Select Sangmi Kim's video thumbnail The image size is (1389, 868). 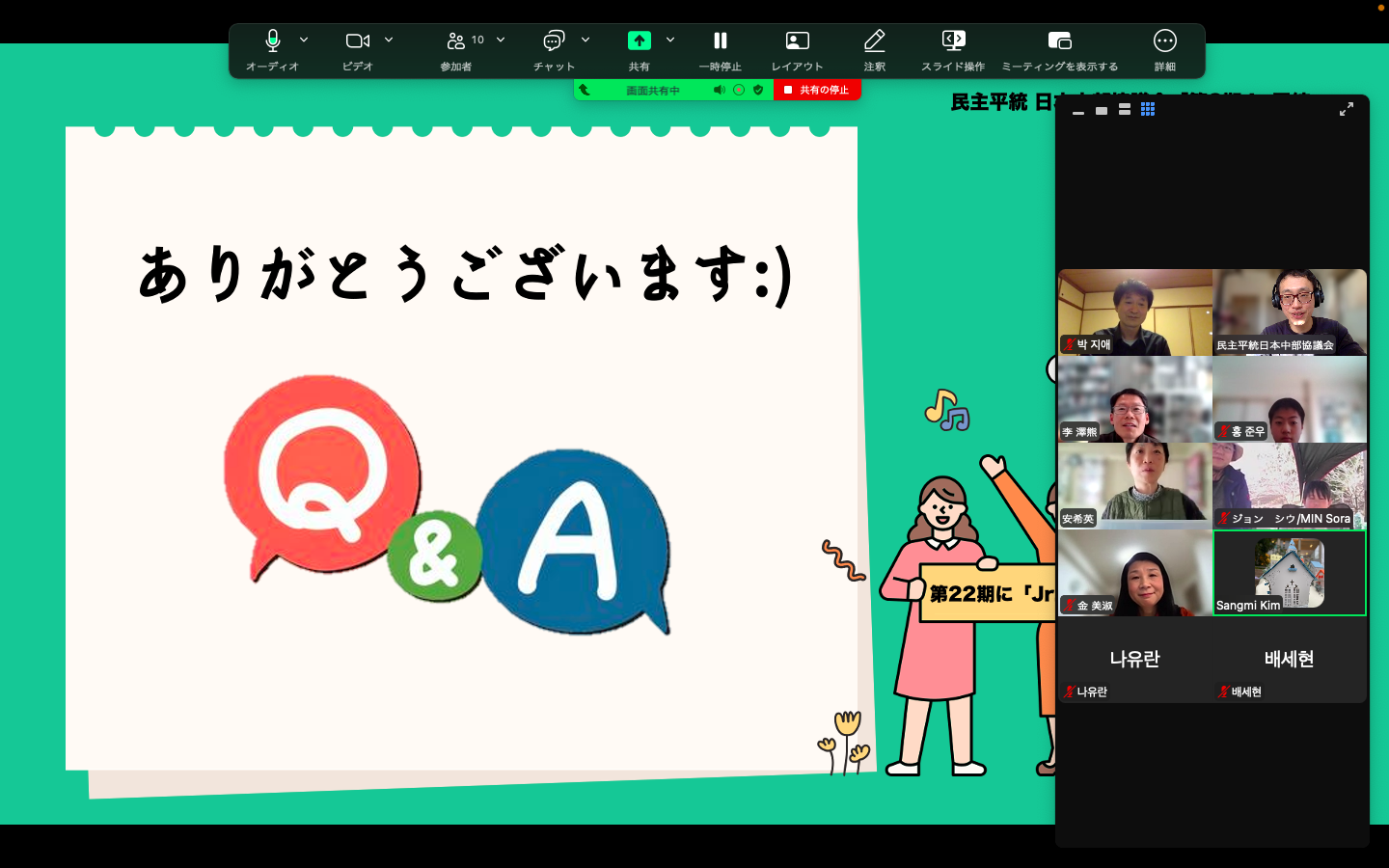(1289, 573)
